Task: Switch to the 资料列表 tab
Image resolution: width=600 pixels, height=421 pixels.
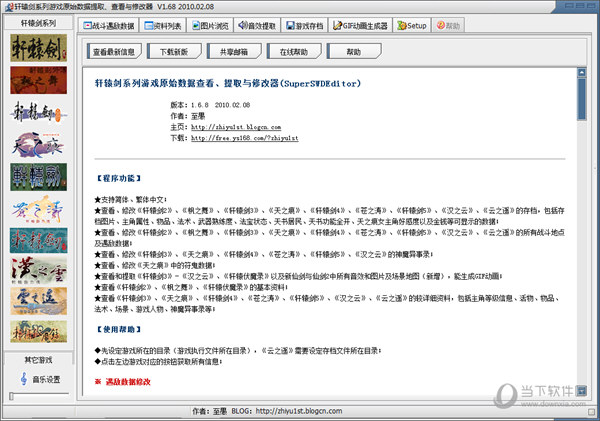Action: [163, 26]
